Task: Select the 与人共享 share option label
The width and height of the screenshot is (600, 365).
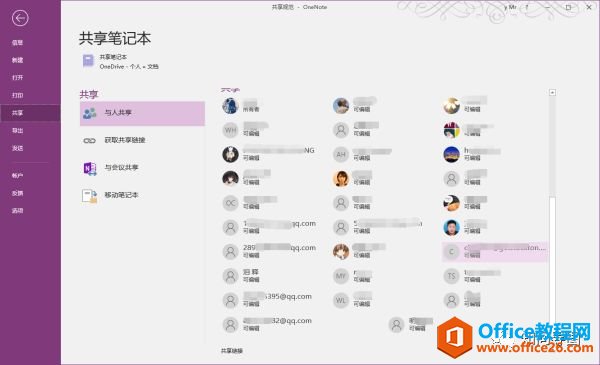Action: [x=118, y=112]
